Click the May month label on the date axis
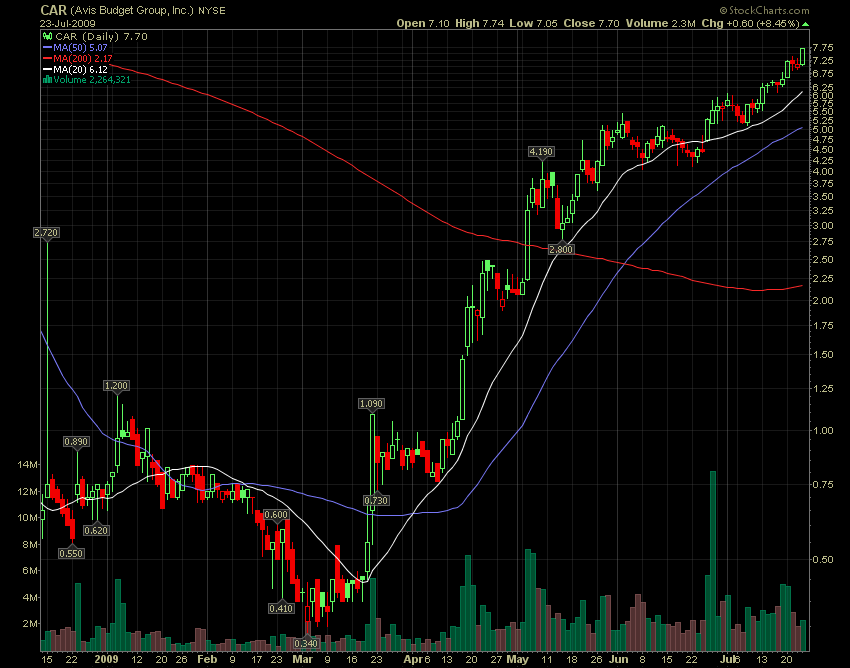Viewport: 850px width, 668px height. coord(518,659)
